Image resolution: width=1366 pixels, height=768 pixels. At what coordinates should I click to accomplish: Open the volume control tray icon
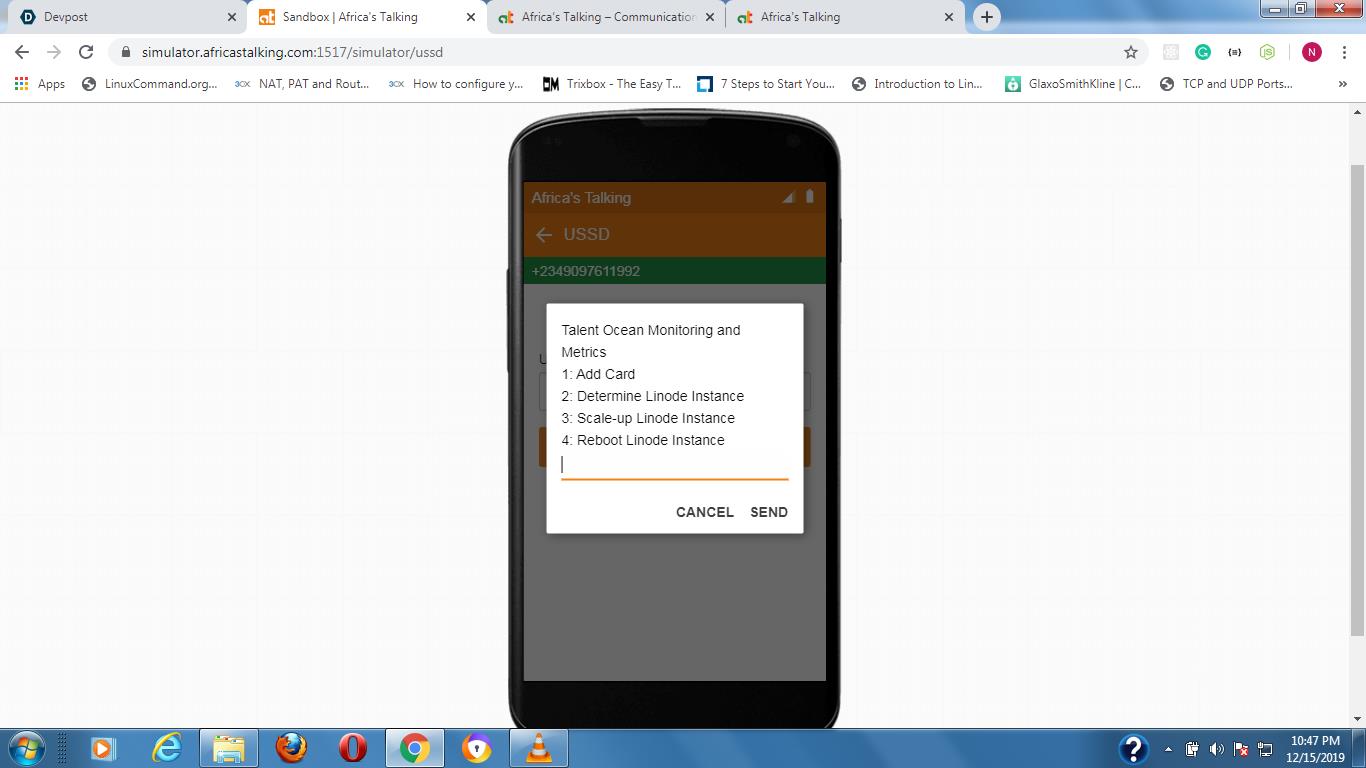click(1217, 749)
